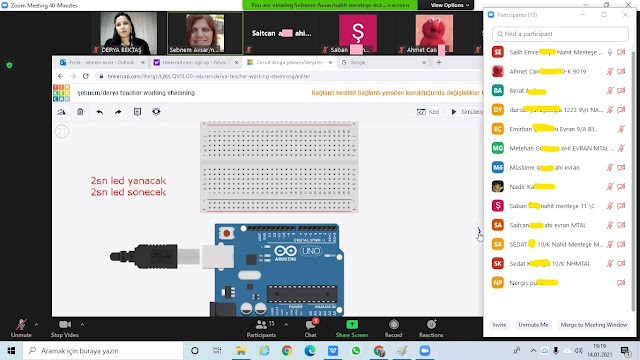
Task: Click the camera-off icon for Saitcan row
Action: [x=621, y=225]
